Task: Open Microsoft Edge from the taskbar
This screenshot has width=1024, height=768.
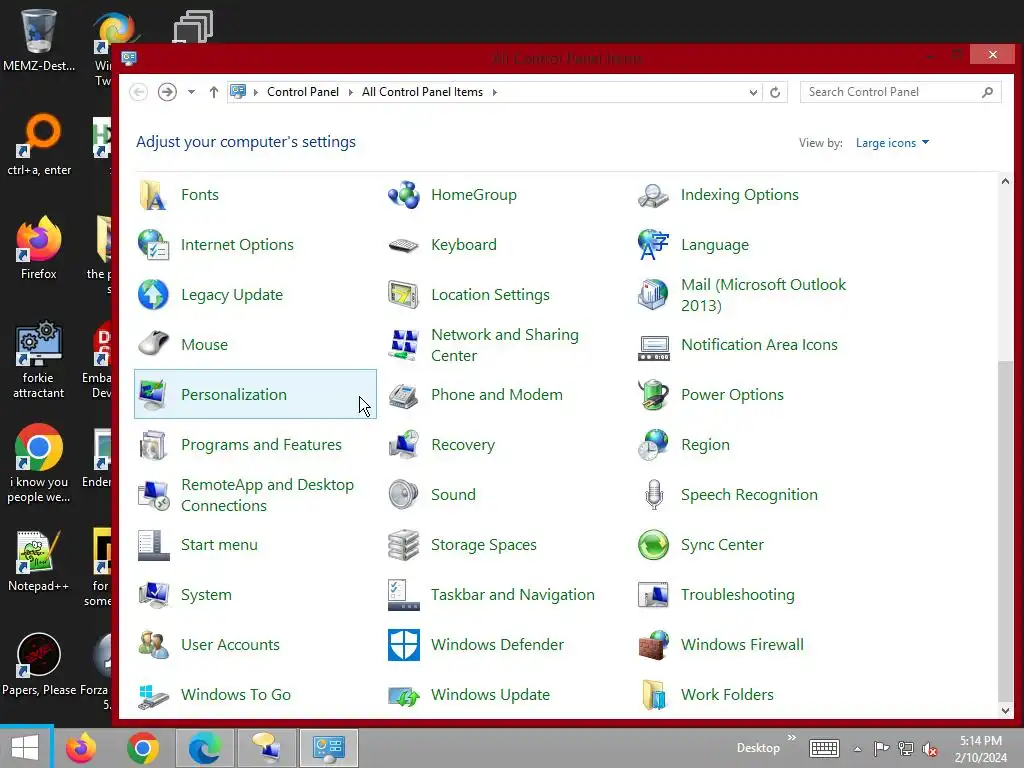Action: click(204, 748)
